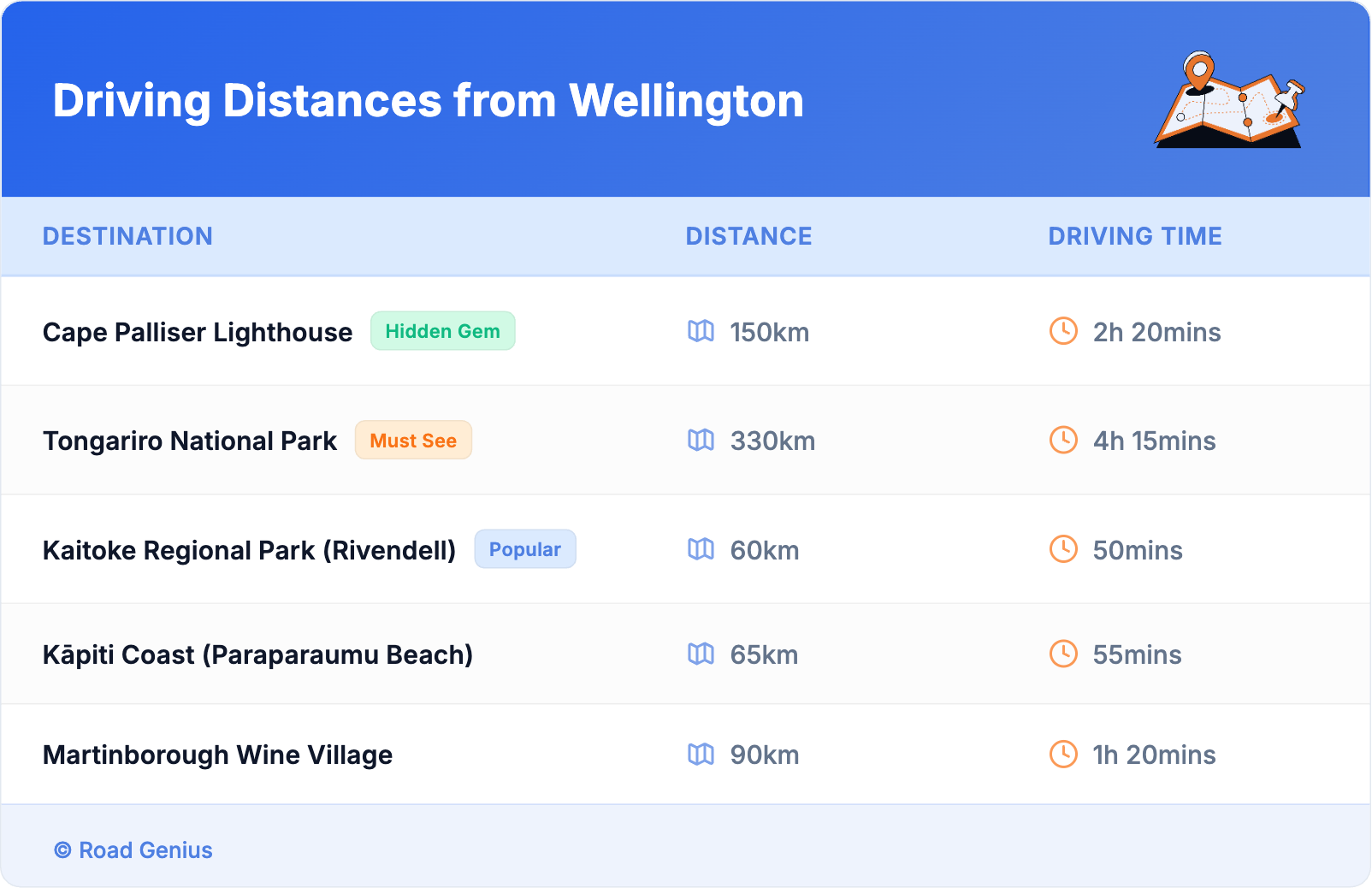Select Martinborough Wine Village row

(x=217, y=755)
